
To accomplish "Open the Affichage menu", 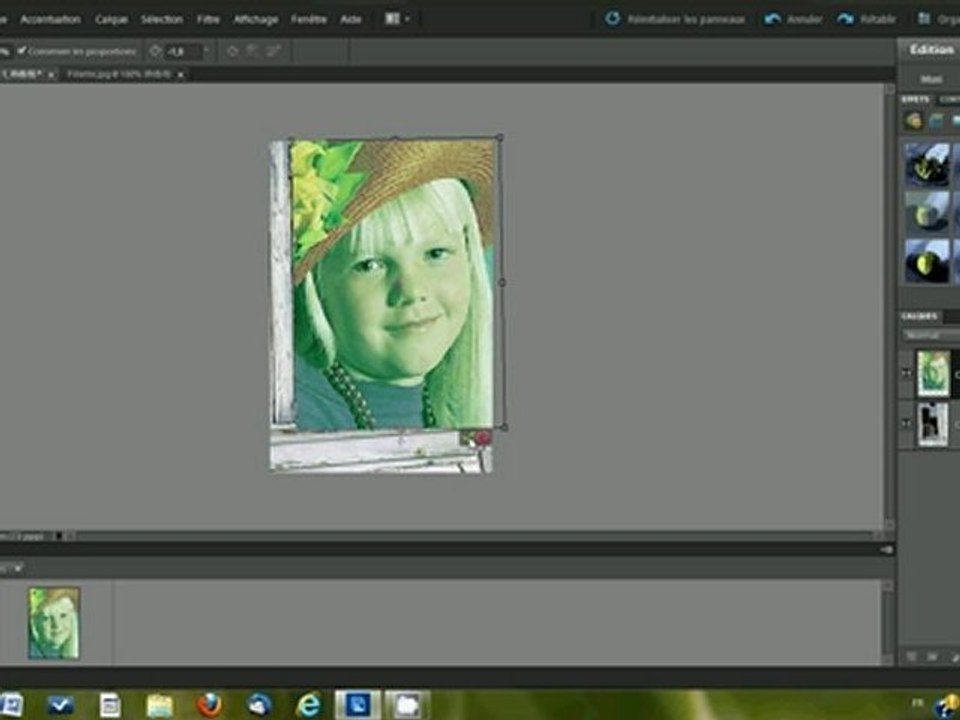I will [255, 20].
